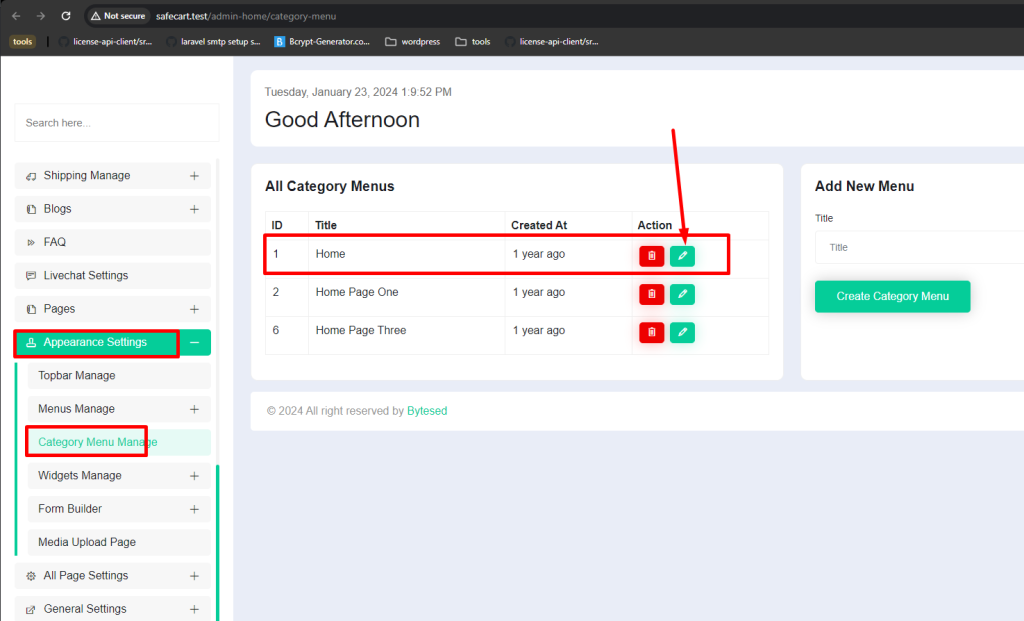Follow the Bytesed footer link
This screenshot has width=1024, height=621.
pos(427,411)
